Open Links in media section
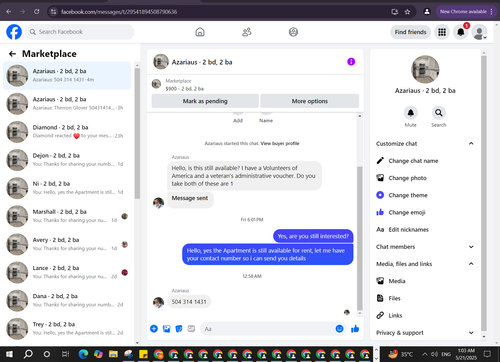Viewport: 500px width, 362px height. coord(389,315)
